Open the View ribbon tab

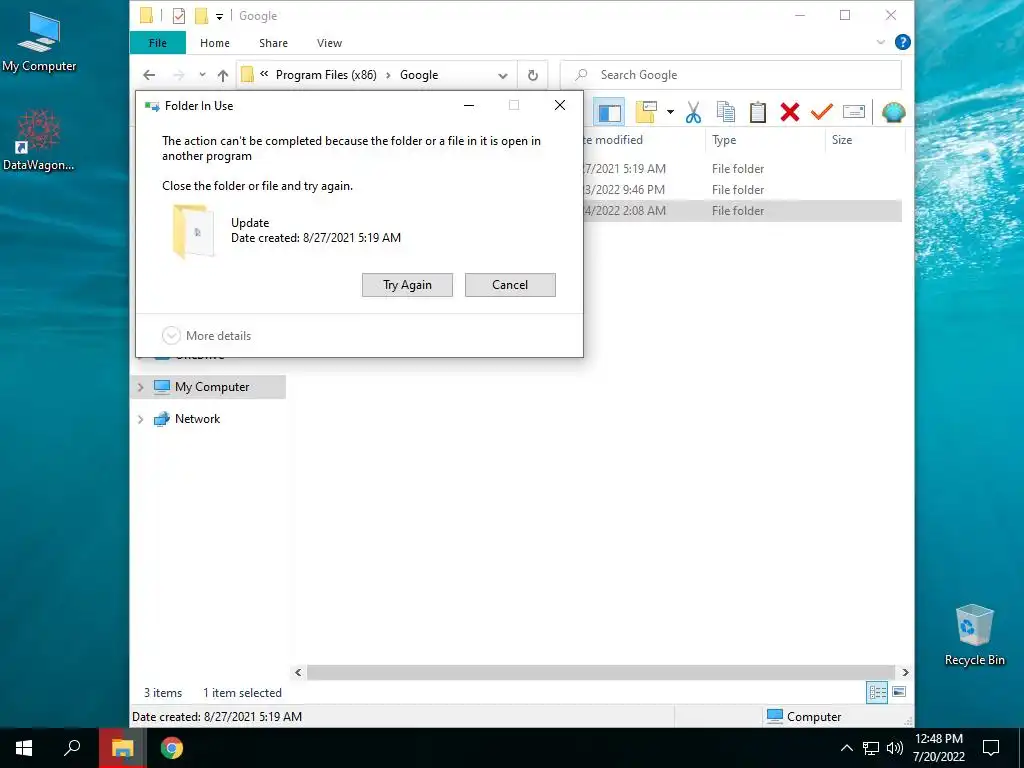(329, 43)
